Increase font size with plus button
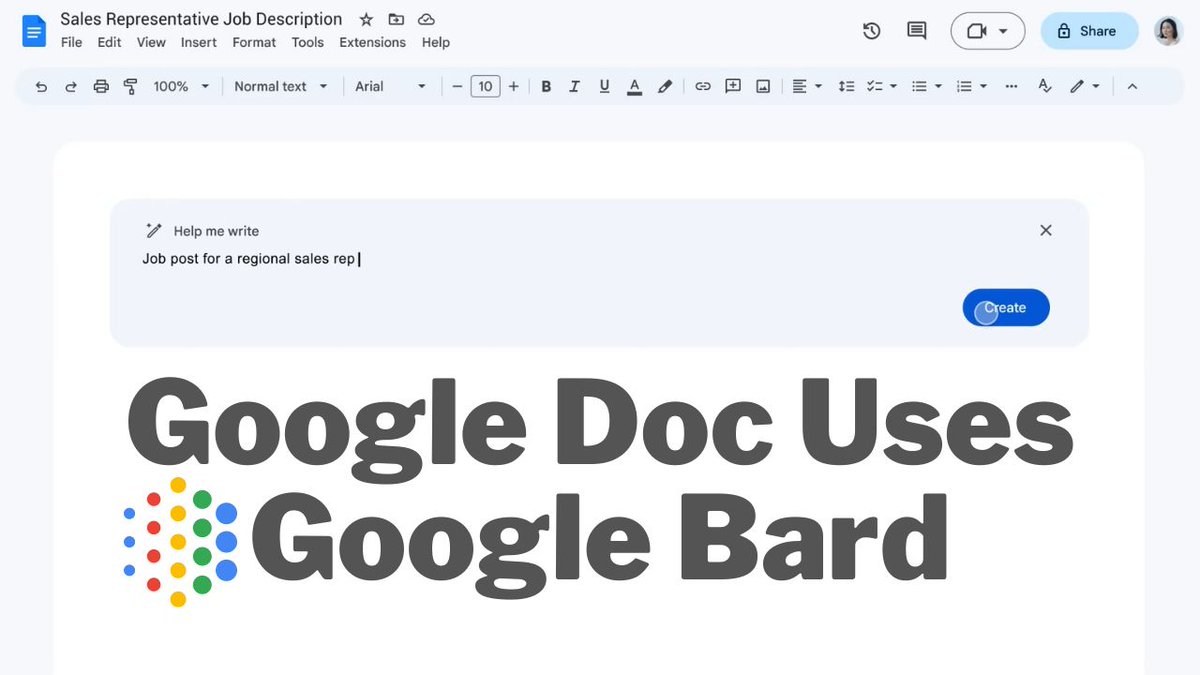The height and width of the screenshot is (675, 1200). point(514,87)
